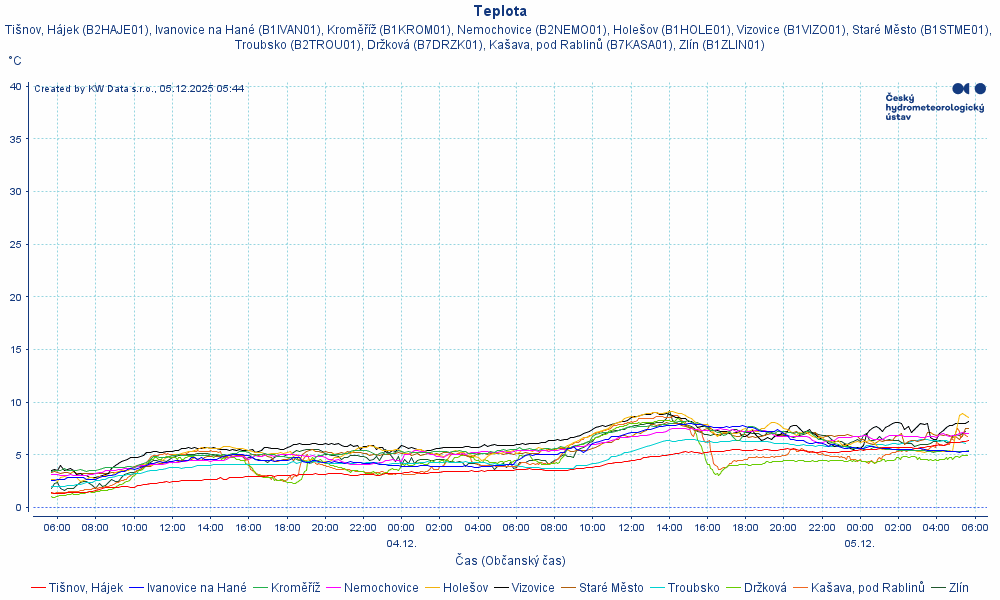
Task: Select the Troubsko legend label
Action: point(693,588)
